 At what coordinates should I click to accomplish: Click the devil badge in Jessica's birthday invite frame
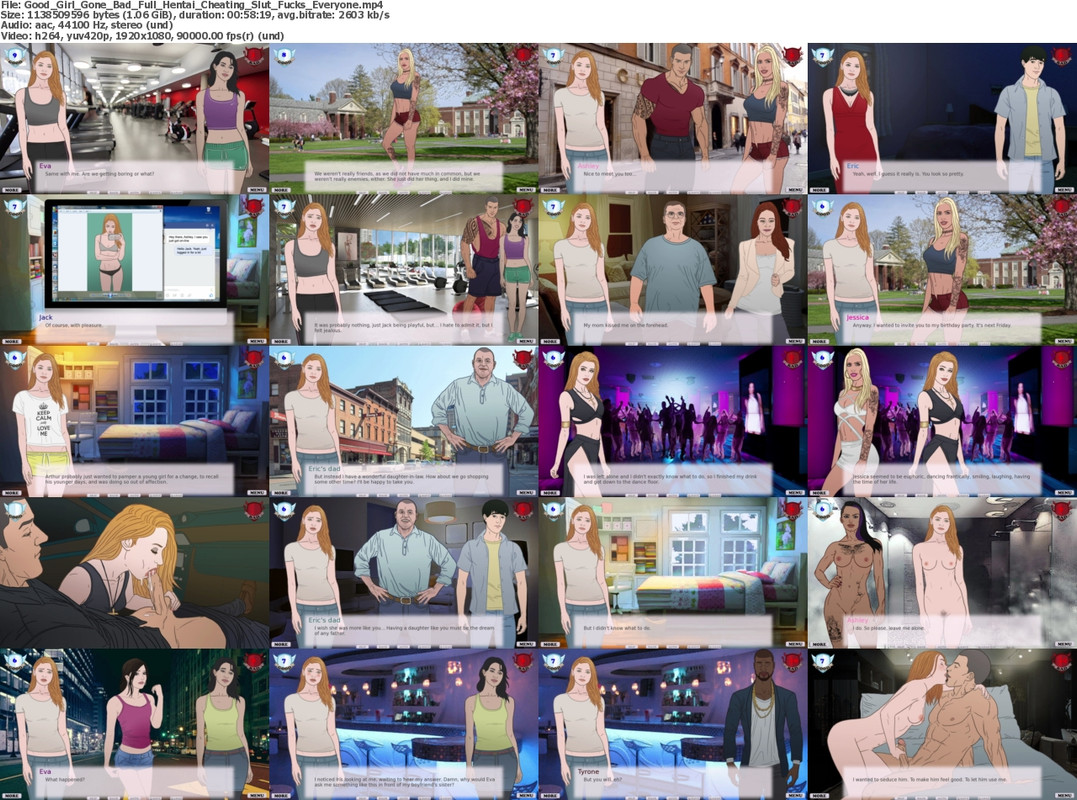pyautogui.click(x=1062, y=207)
